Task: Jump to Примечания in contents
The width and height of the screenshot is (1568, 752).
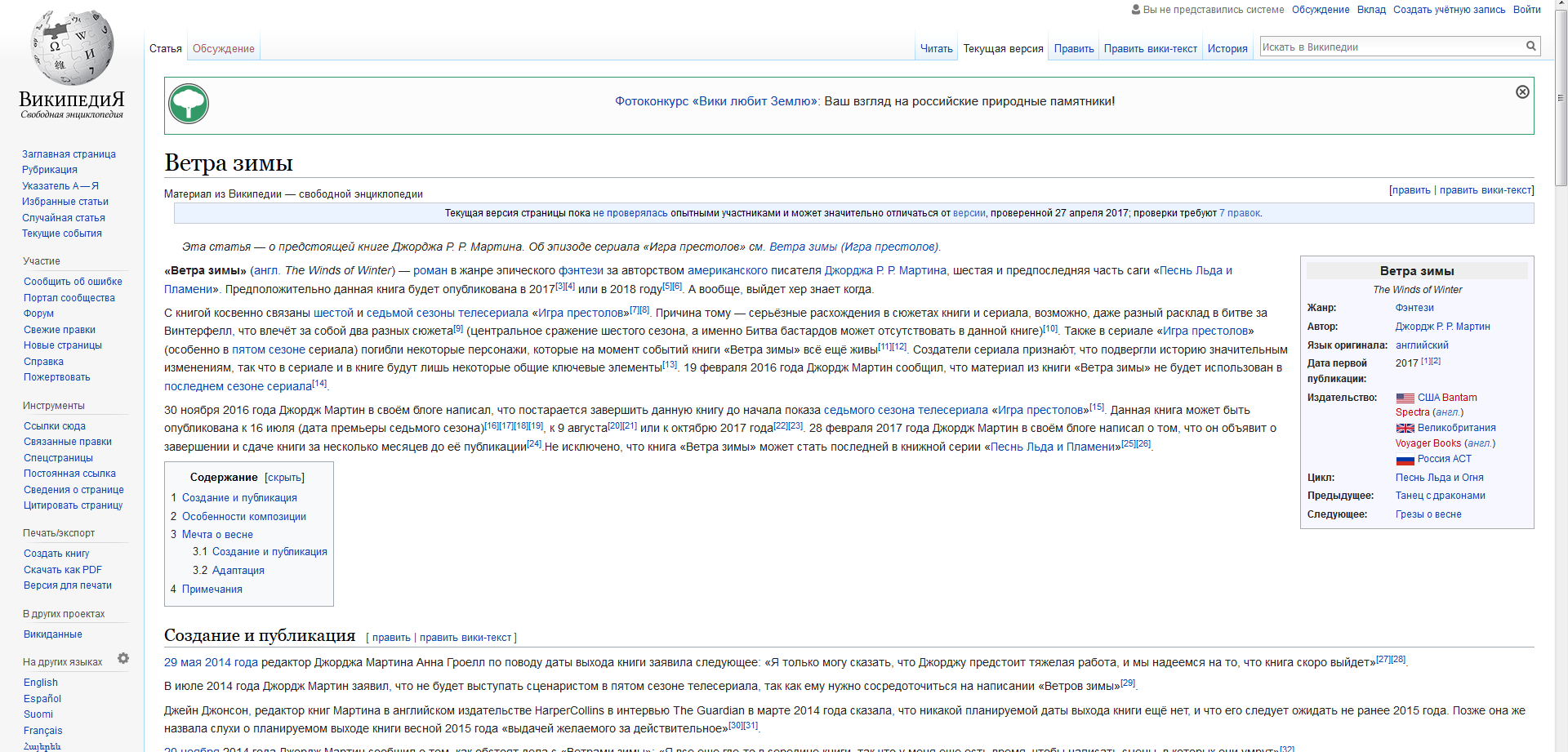Action: point(212,590)
